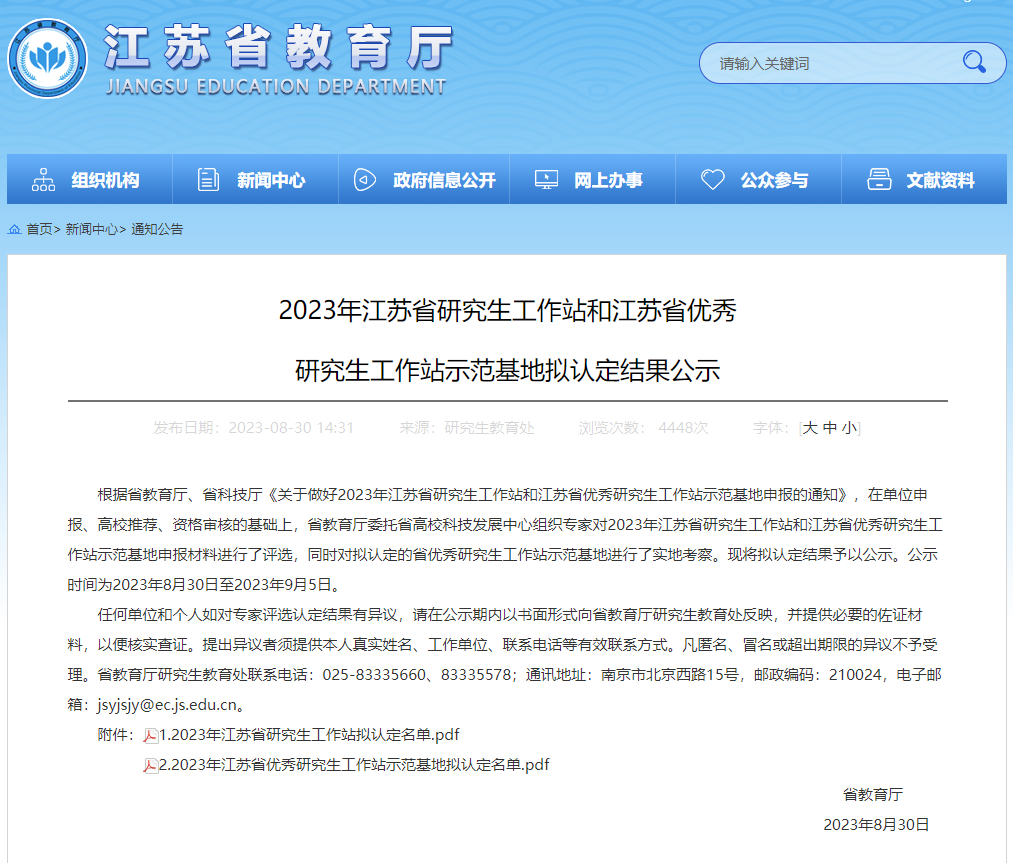Viewport: 1013px width, 863px height.
Task: Set font size to 中
Action: pos(830,428)
